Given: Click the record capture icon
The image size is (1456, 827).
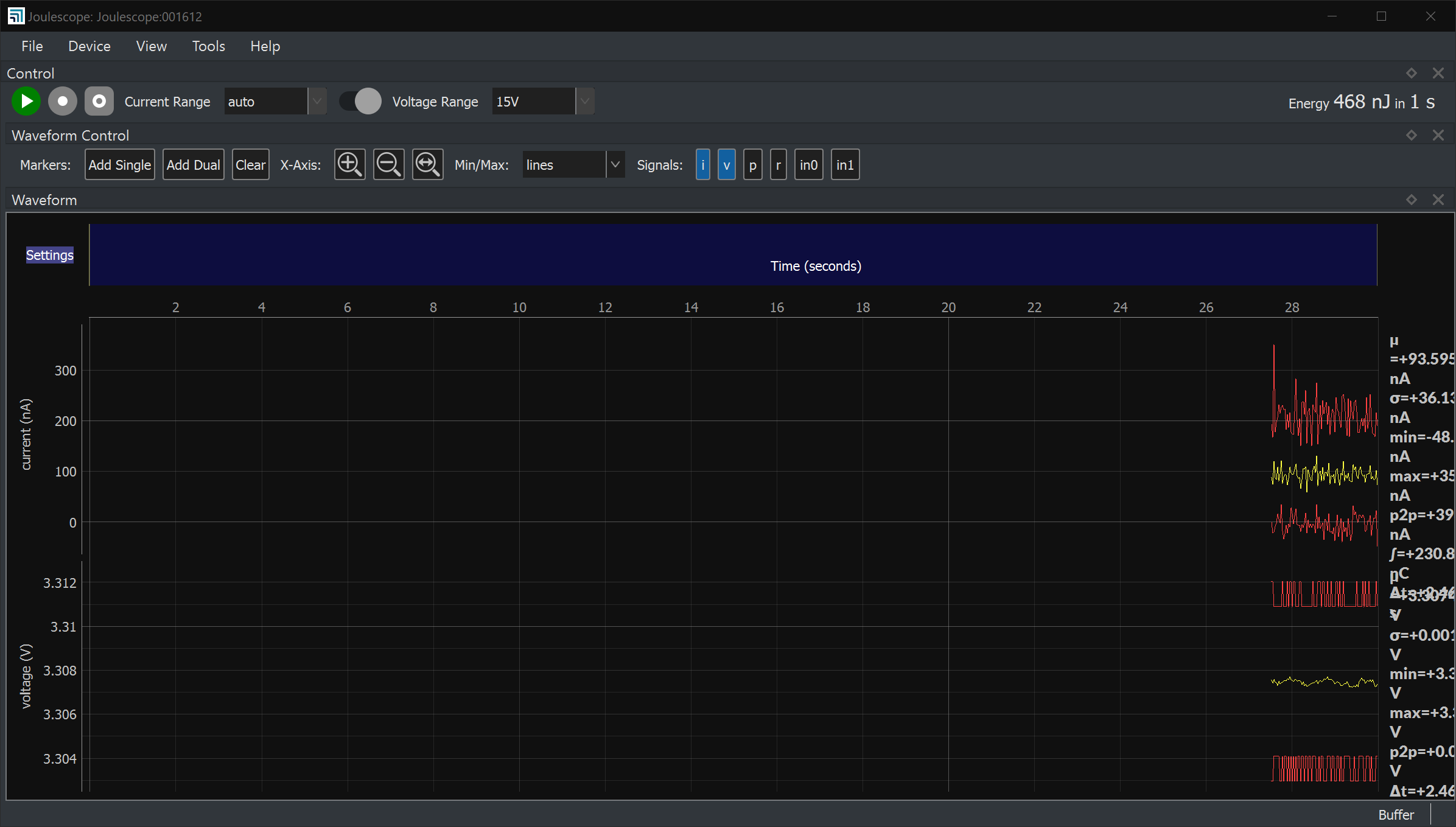Looking at the screenshot, I should tap(62, 101).
